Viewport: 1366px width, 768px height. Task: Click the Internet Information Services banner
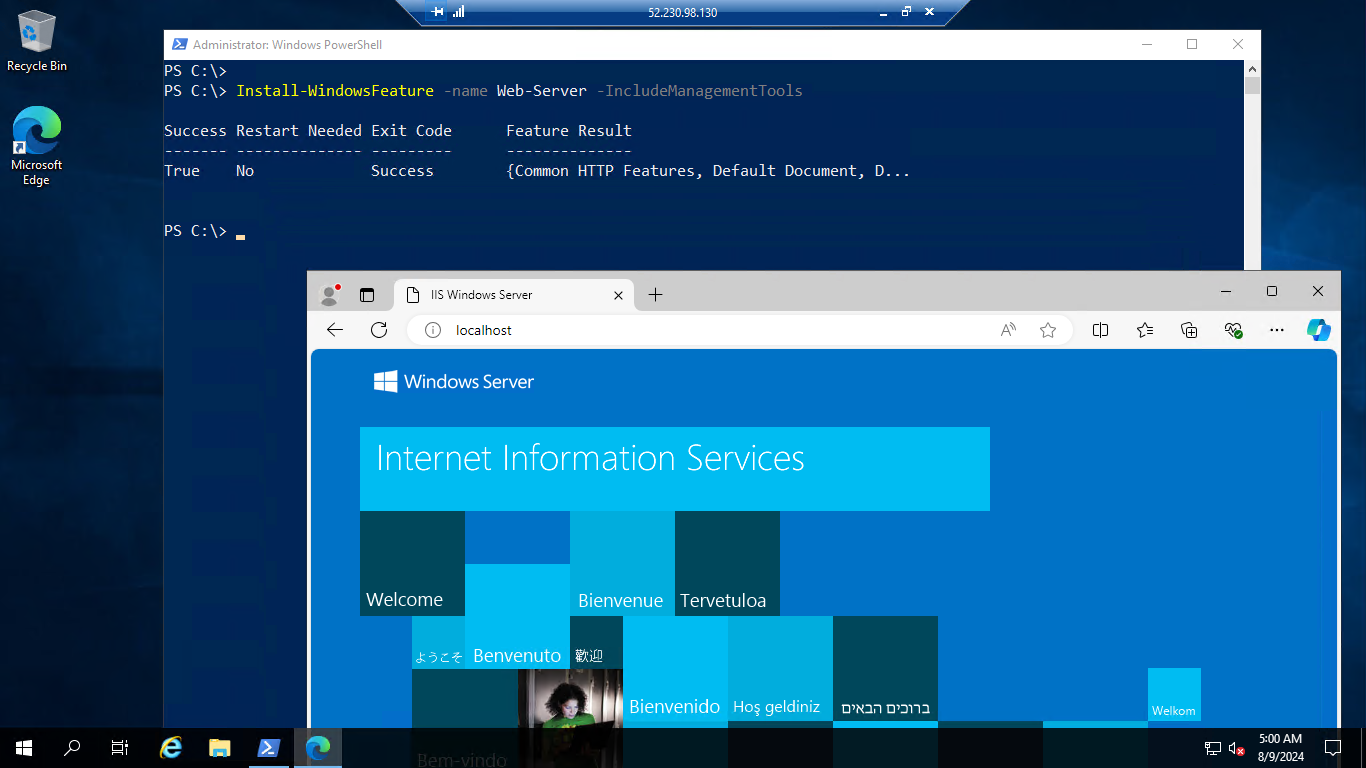675,469
